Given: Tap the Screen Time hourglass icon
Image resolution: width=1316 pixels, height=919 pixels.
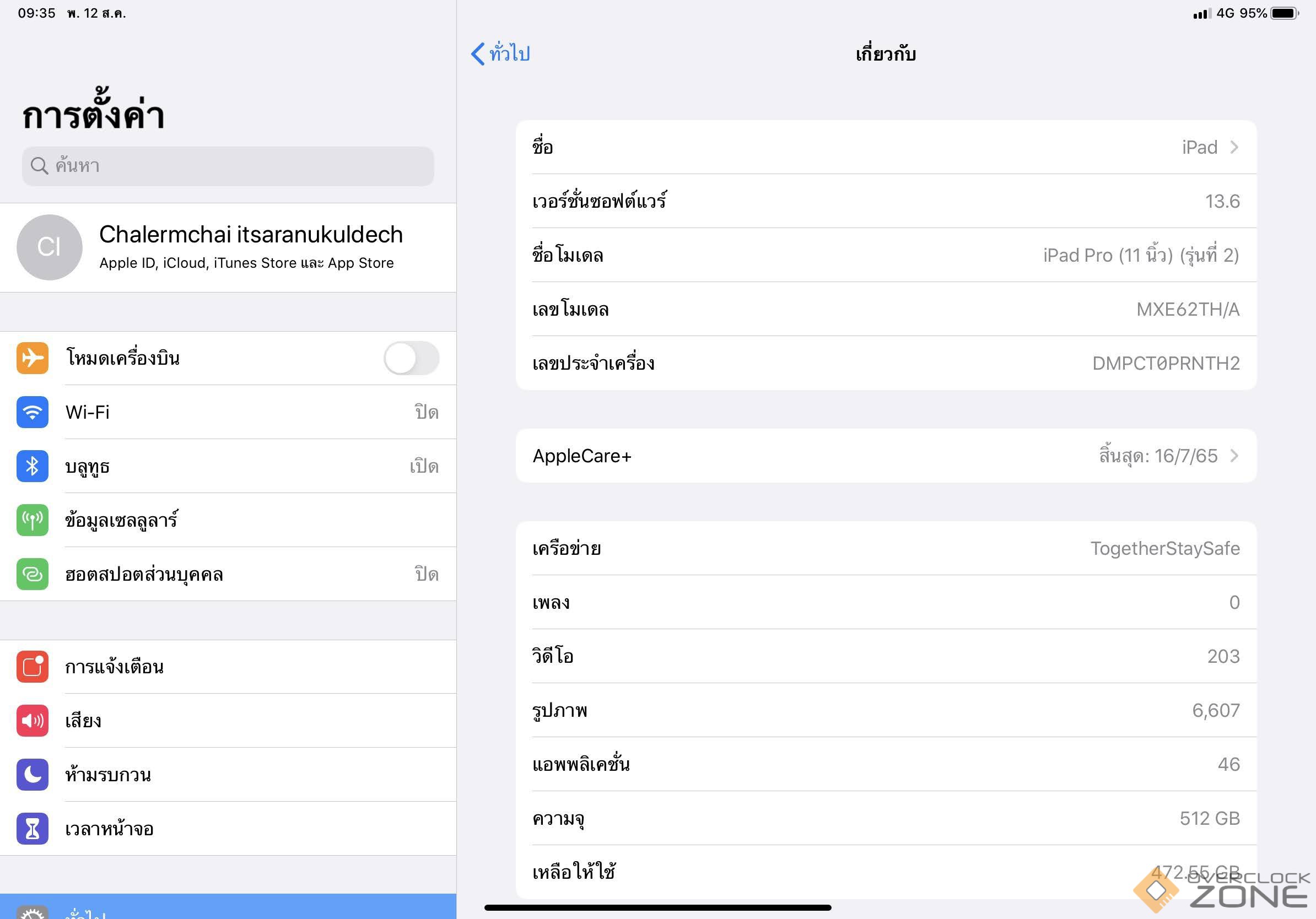Looking at the screenshot, I should tap(32, 829).
